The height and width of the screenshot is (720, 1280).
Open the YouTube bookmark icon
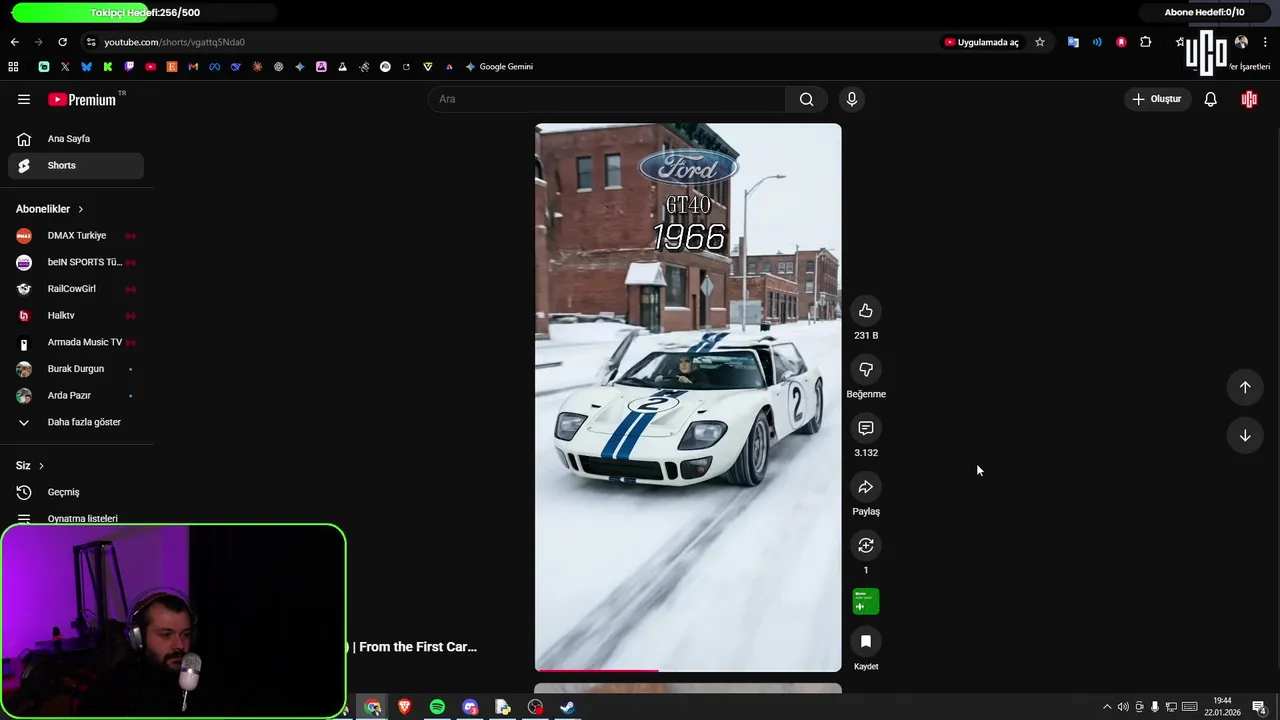(x=151, y=67)
